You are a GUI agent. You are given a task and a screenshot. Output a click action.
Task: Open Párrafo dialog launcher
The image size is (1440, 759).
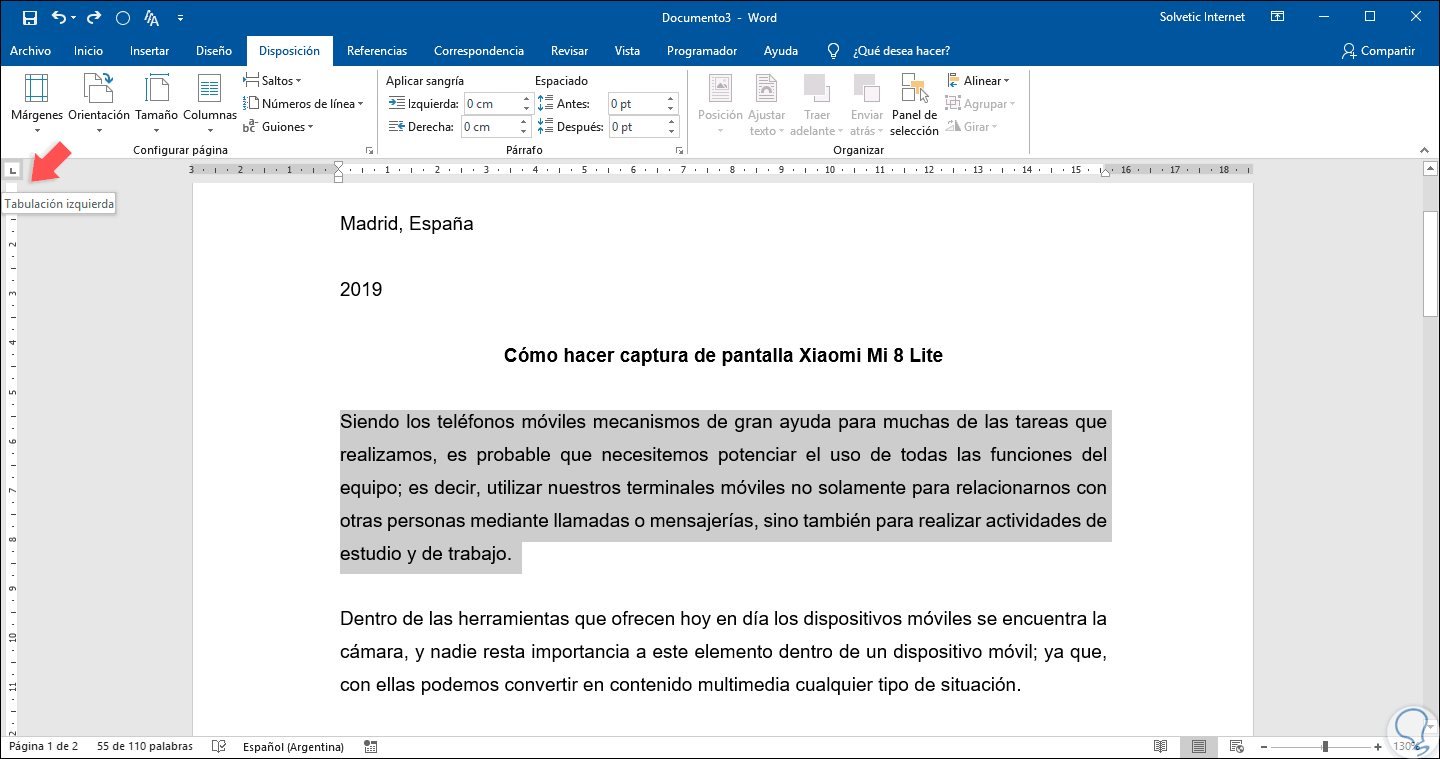680,150
